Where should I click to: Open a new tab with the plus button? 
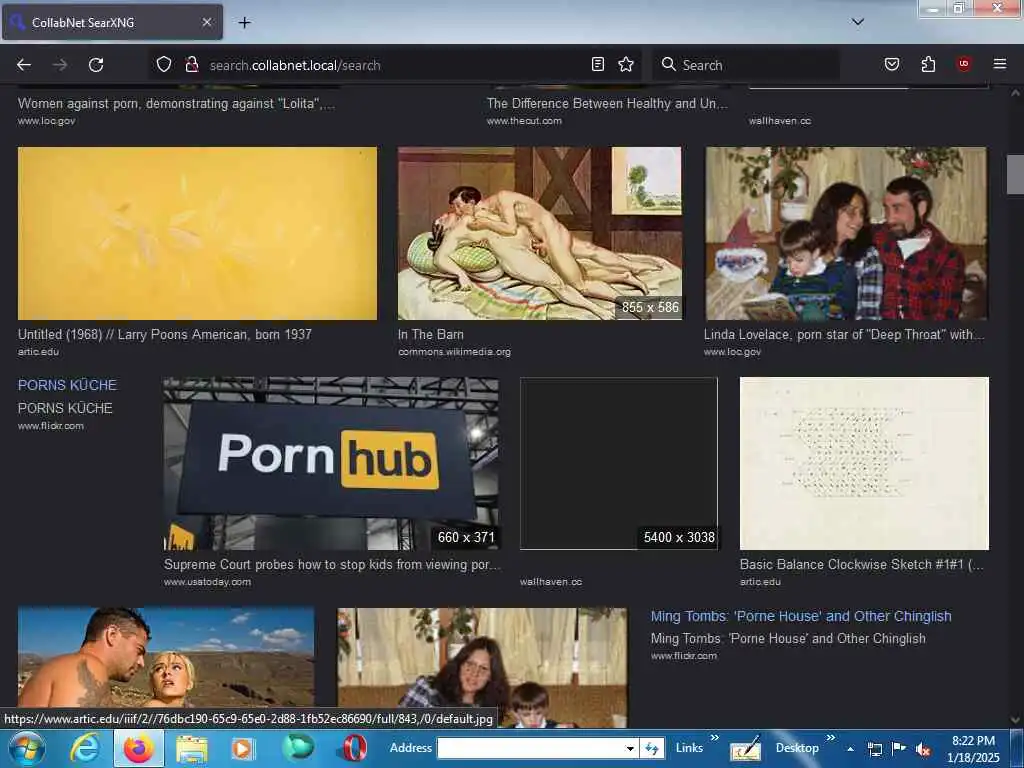pyautogui.click(x=244, y=23)
